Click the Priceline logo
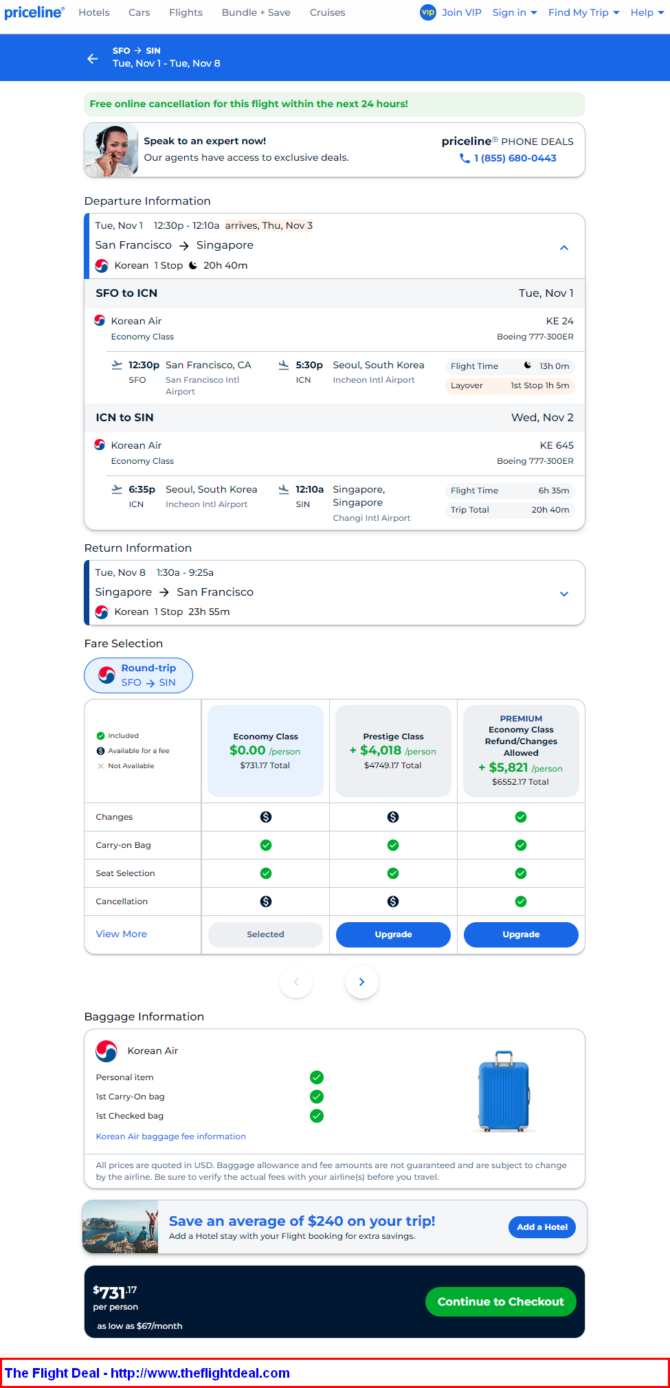 pos(35,12)
